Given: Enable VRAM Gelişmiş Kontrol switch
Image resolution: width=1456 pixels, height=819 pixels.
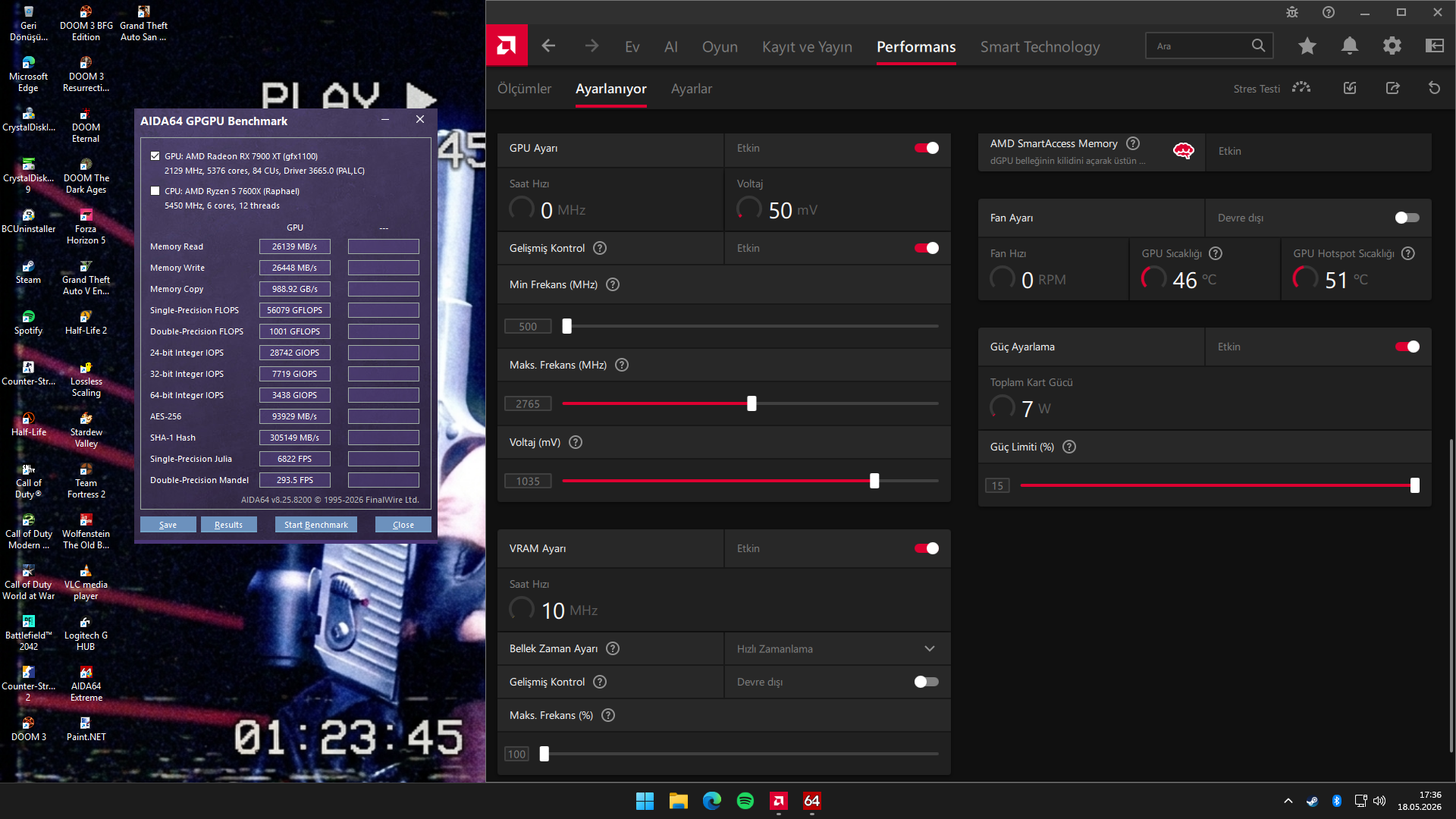Looking at the screenshot, I should click(927, 682).
